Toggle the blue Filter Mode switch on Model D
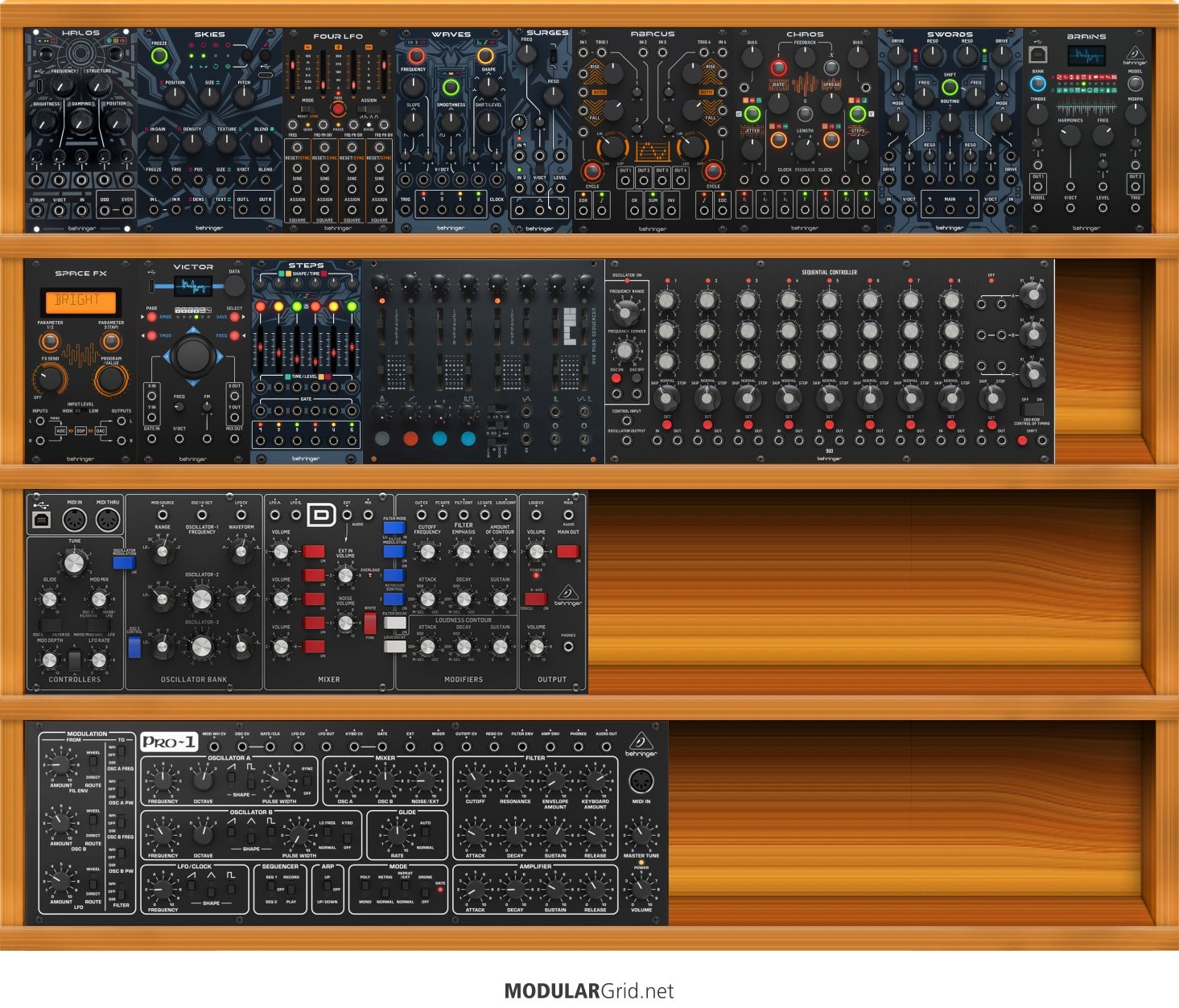Viewport: 1179px width, 1008px height. pyautogui.click(x=394, y=528)
